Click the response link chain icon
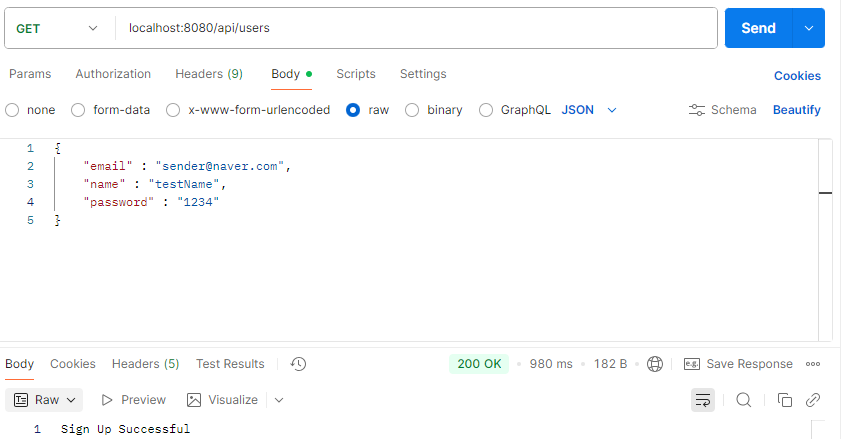The height and width of the screenshot is (439, 854). [x=813, y=400]
